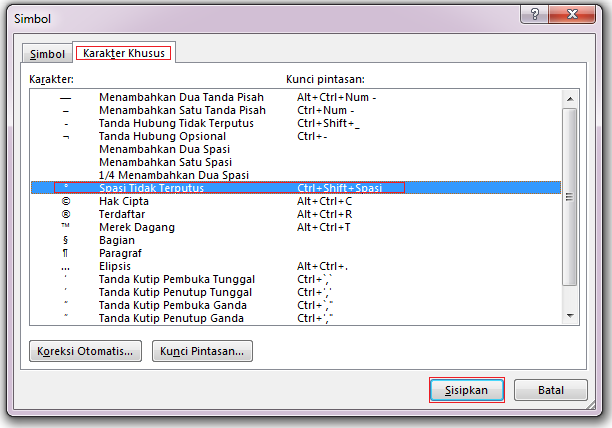Click the list scroll down arrow
Image resolution: width=612 pixels, height=428 pixels.
click(570, 315)
